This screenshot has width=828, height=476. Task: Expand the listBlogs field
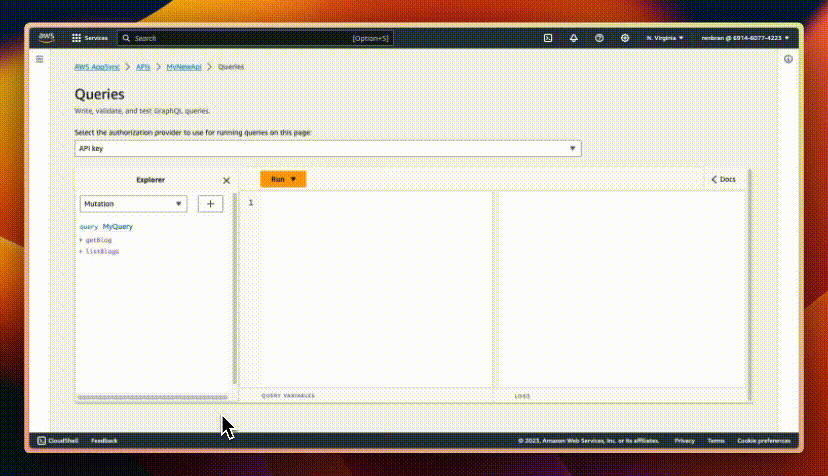click(x=99, y=251)
